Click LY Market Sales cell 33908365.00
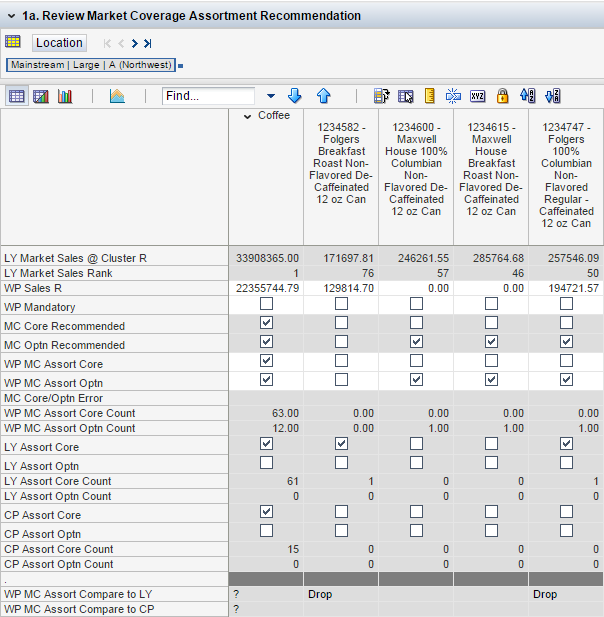The width and height of the screenshot is (604, 617). click(266, 258)
